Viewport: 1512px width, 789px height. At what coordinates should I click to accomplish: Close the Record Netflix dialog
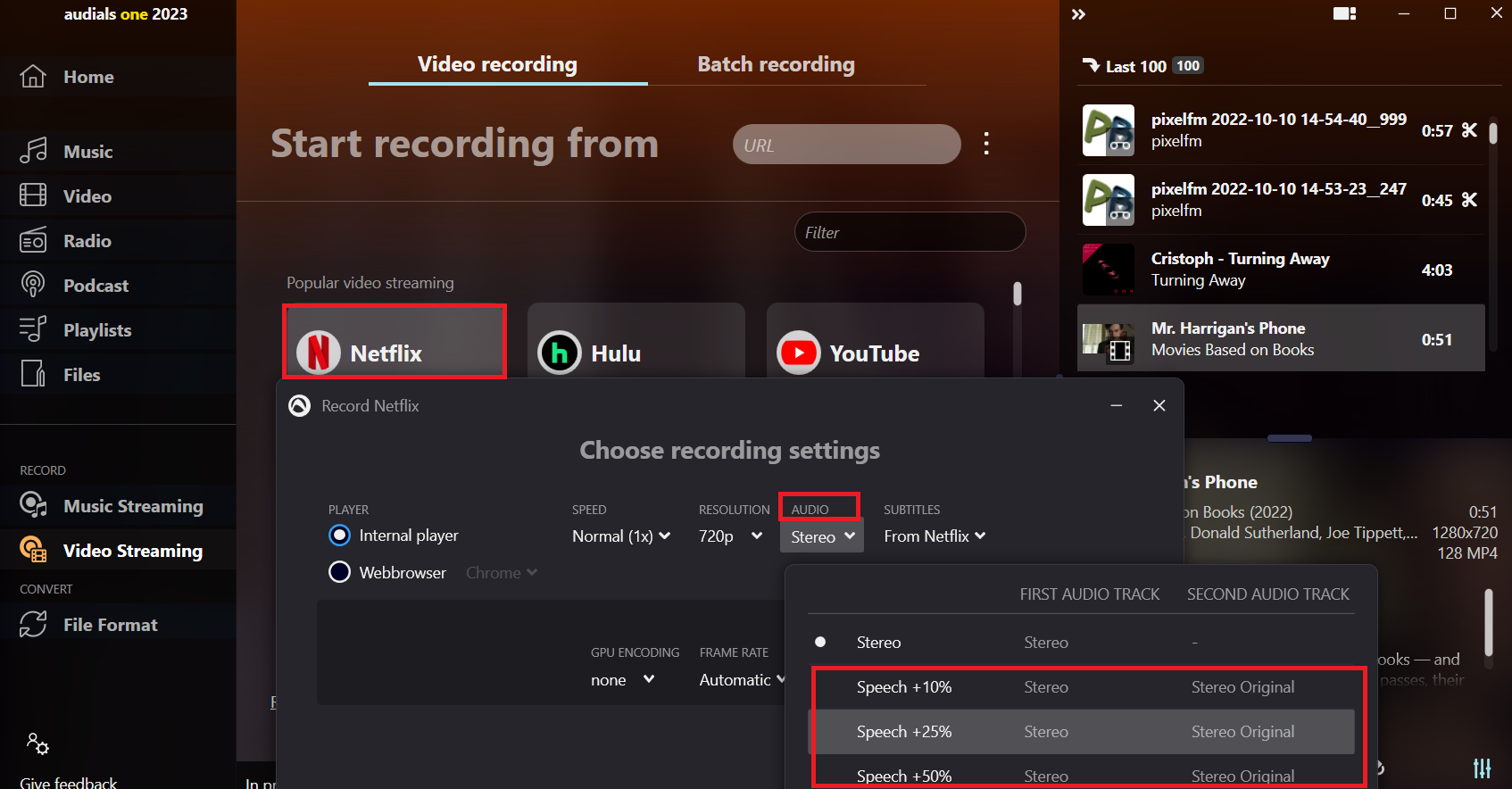[x=1159, y=405]
